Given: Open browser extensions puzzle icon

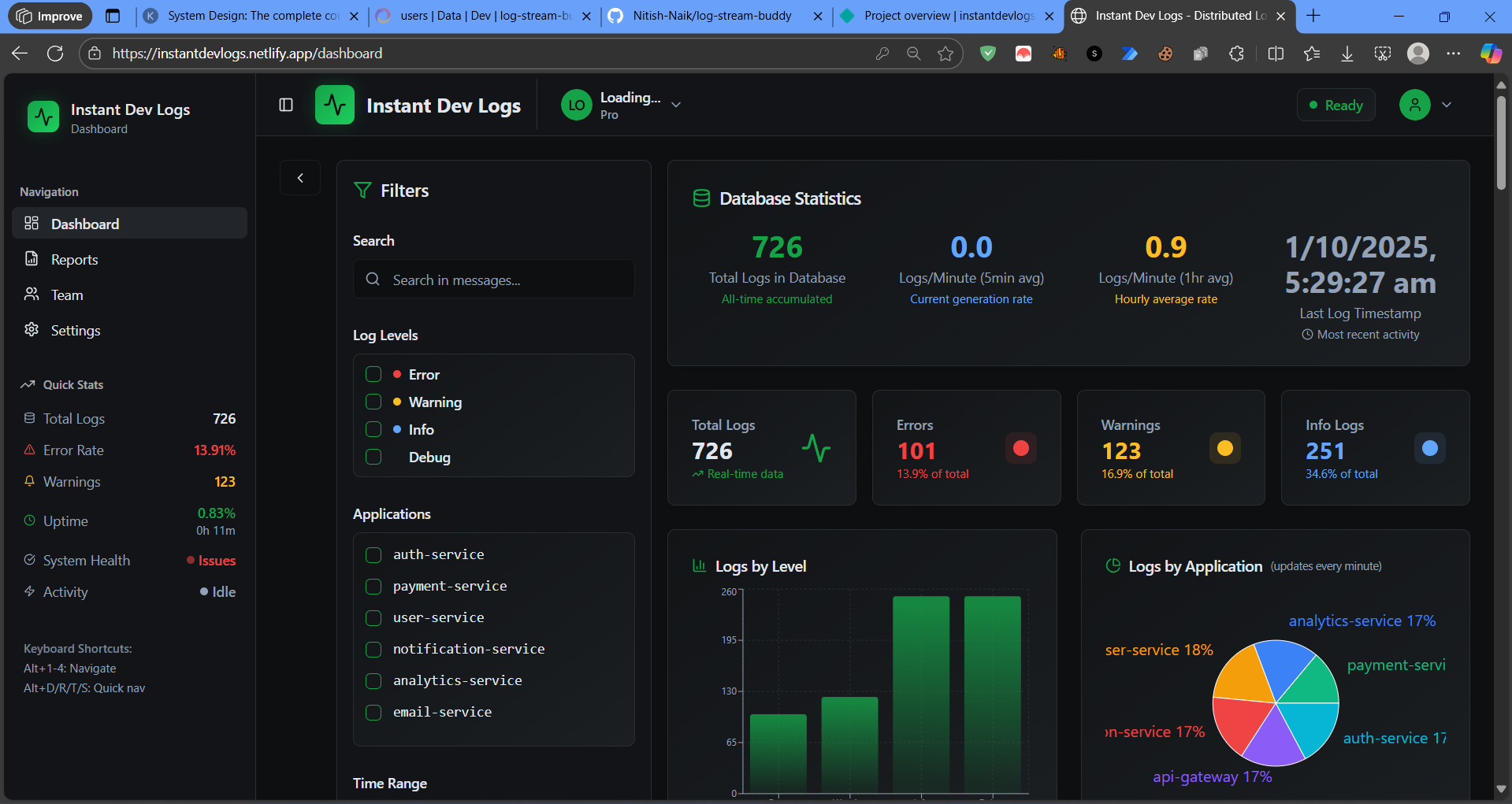Looking at the screenshot, I should point(1236,54).
